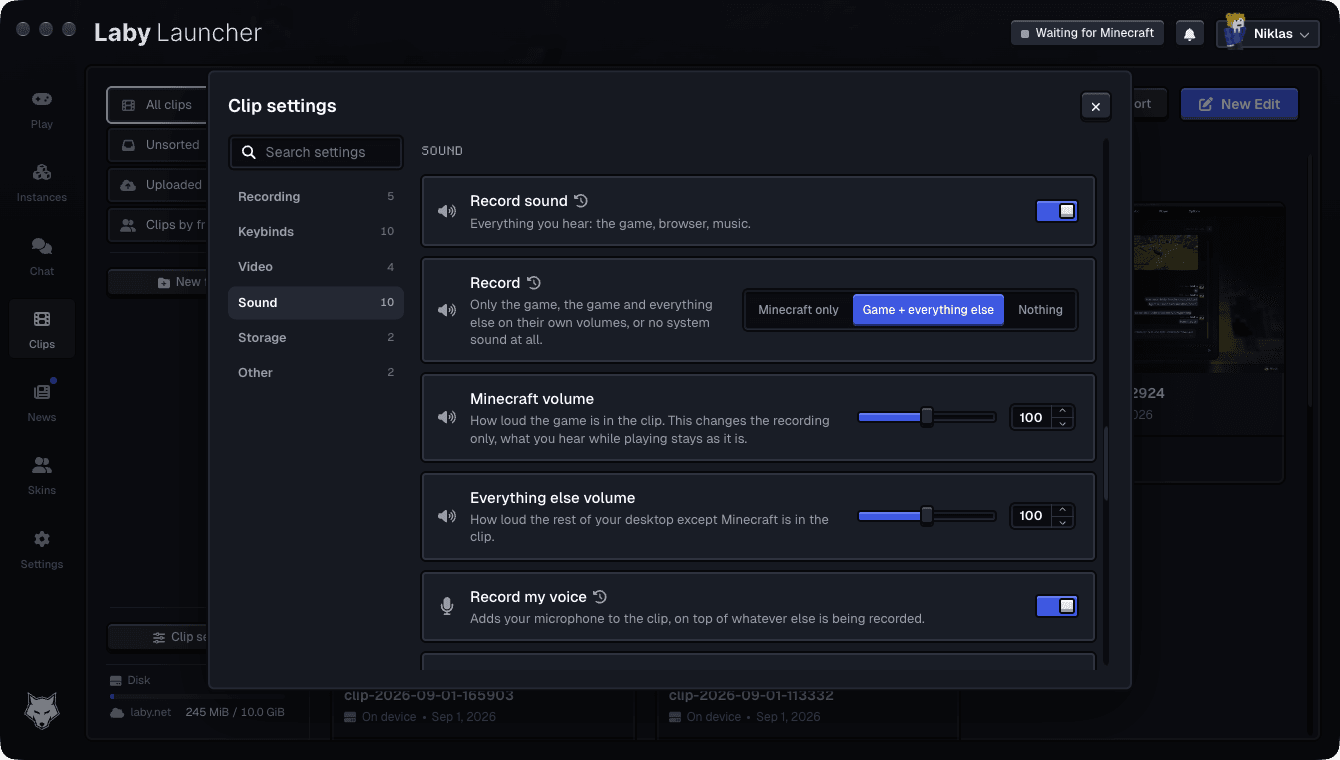Click Minecraft volume value field 100

[1032, 418]
